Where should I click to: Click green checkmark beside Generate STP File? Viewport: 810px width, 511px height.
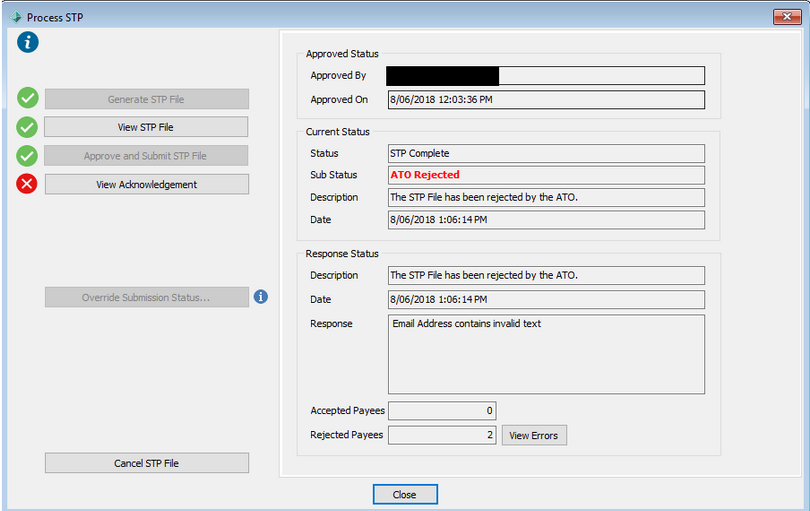28,98
